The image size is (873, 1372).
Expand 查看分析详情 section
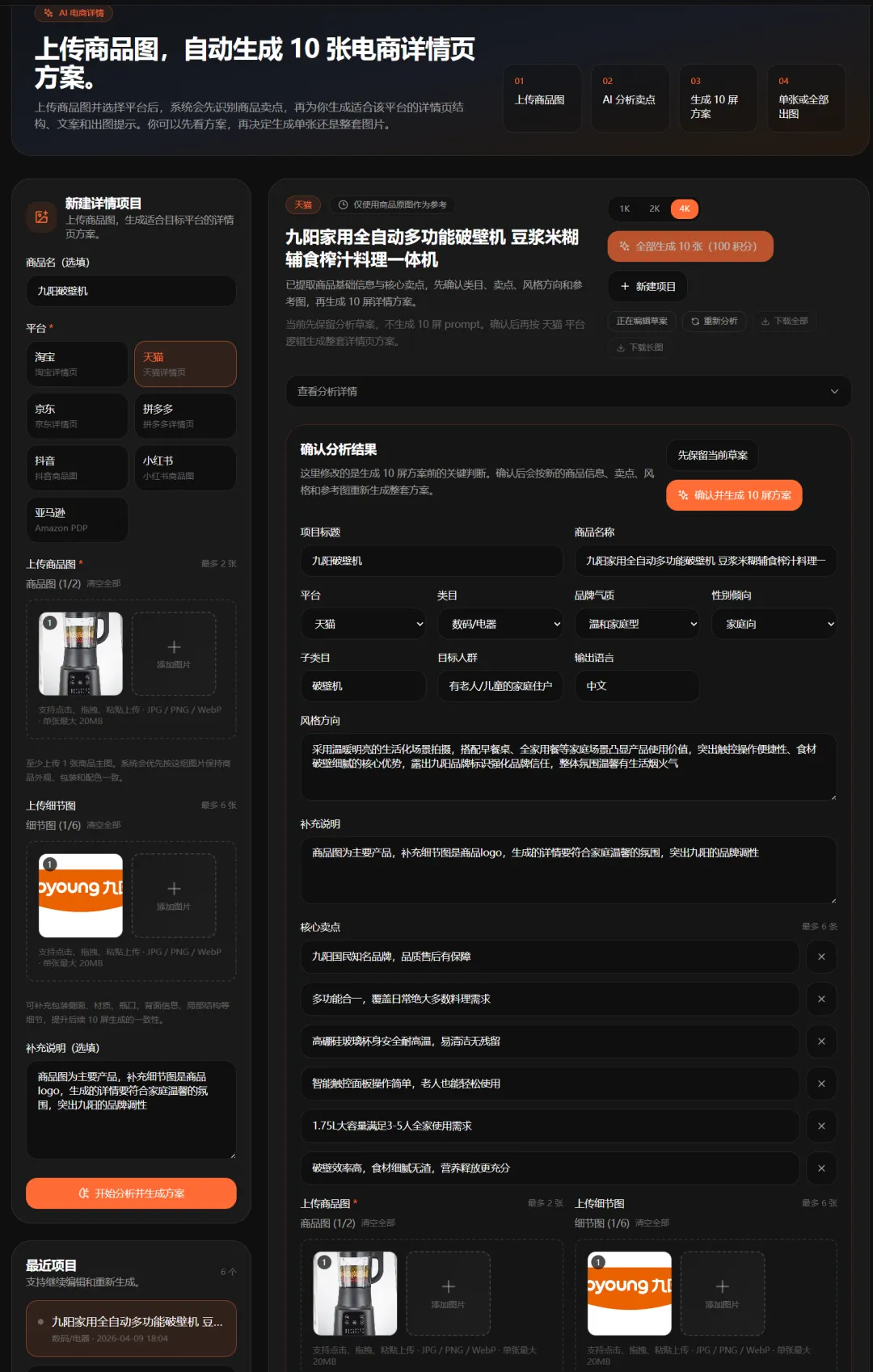point(568,391)
